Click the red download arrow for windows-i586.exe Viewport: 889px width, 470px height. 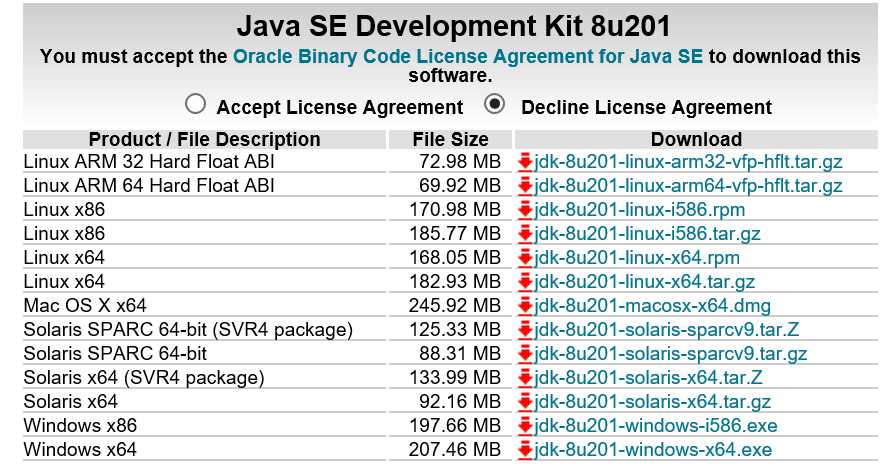coord(525,426)
